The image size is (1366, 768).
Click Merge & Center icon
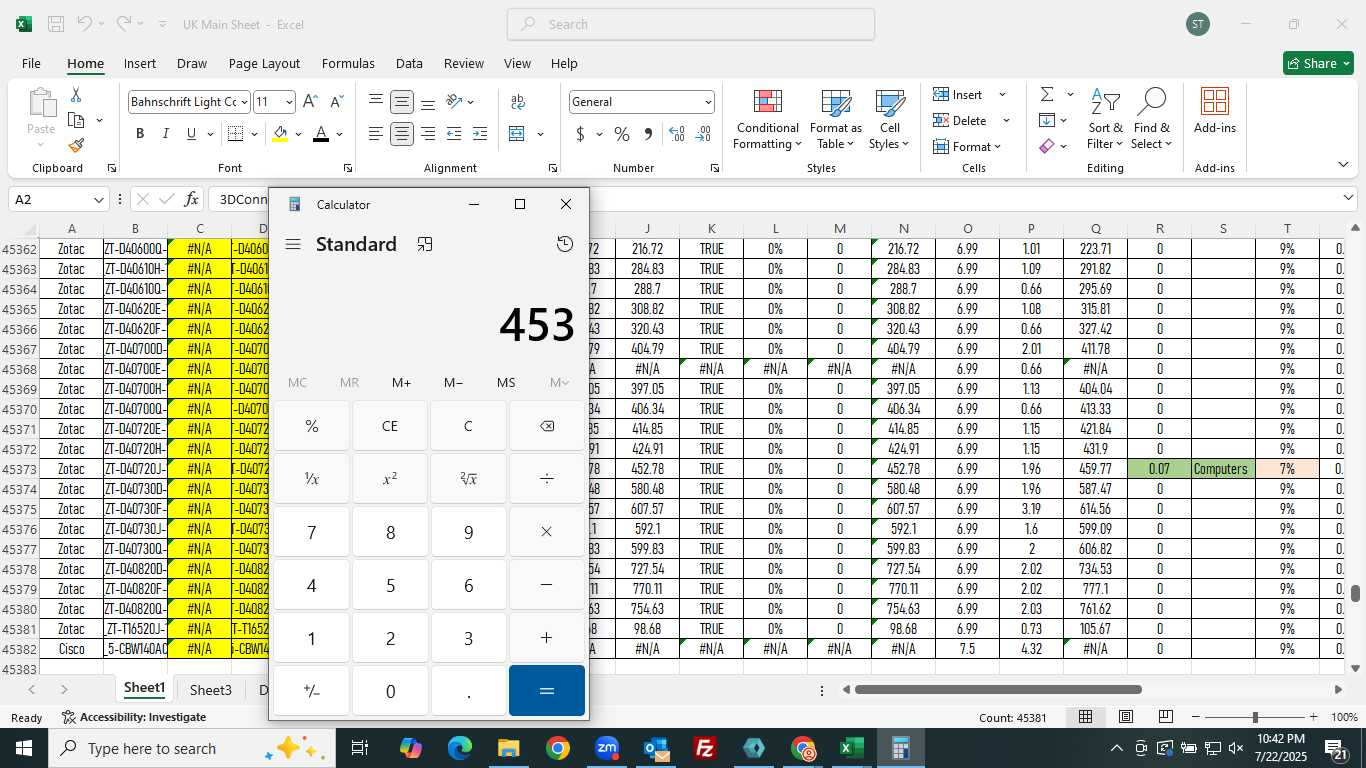click(517, 134)
